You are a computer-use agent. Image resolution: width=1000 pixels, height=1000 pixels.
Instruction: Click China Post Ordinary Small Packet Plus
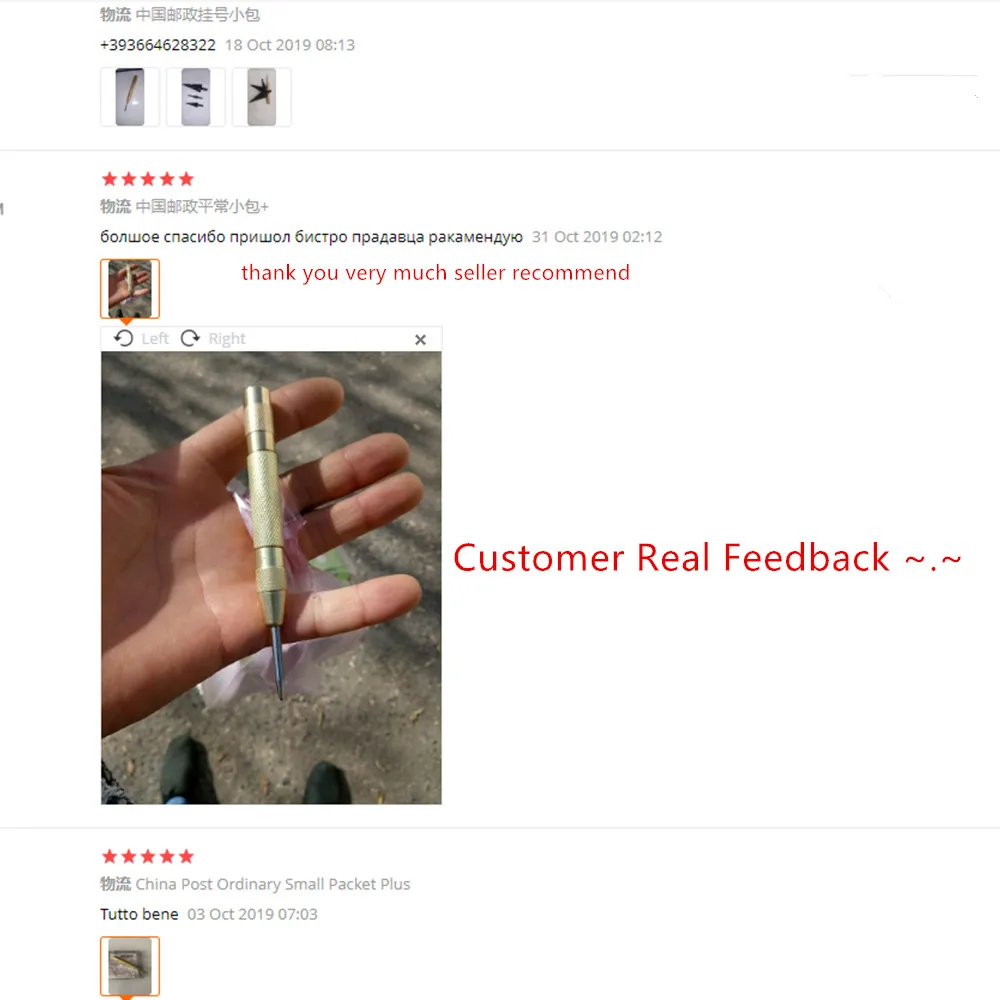coord(273,885)
